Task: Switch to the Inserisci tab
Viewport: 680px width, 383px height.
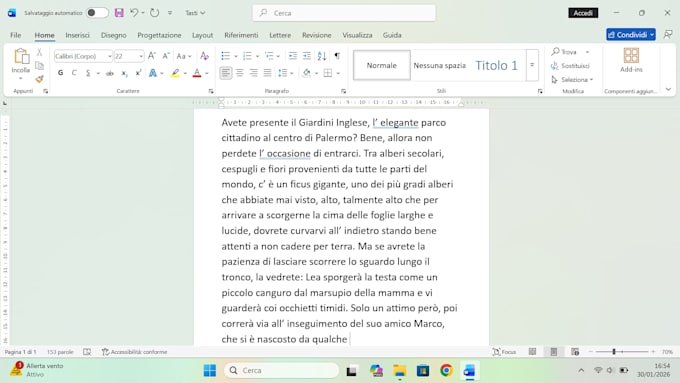Action: [x=78, y=35]
